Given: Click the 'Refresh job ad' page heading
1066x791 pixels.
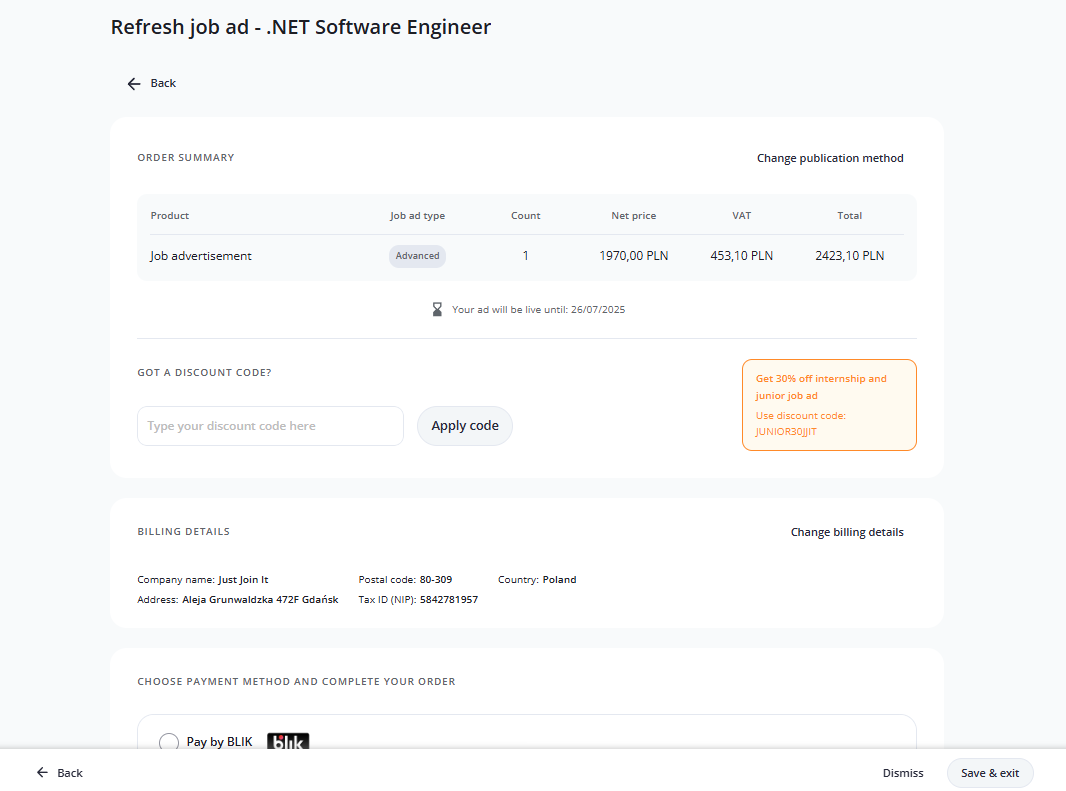Looking at the screenshot, I should [x=300, y=27].
